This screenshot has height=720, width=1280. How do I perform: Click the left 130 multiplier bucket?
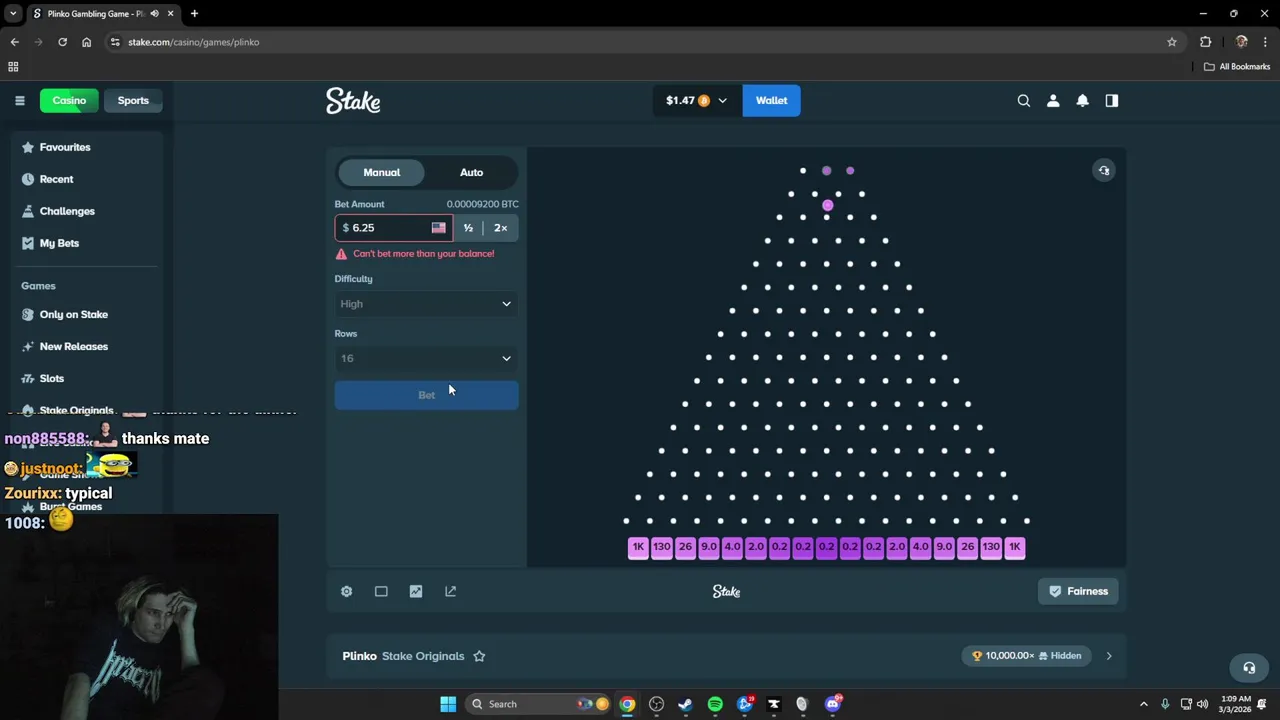tap(662, 547)
